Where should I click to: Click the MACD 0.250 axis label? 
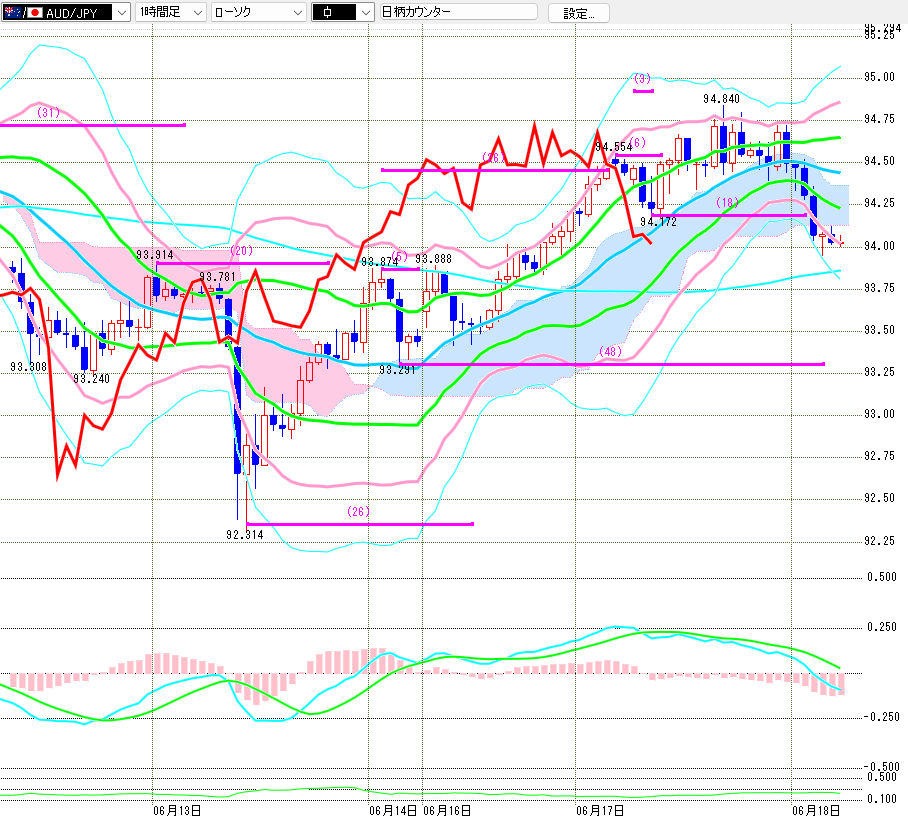pyautogui.click(x=882, y=627)
